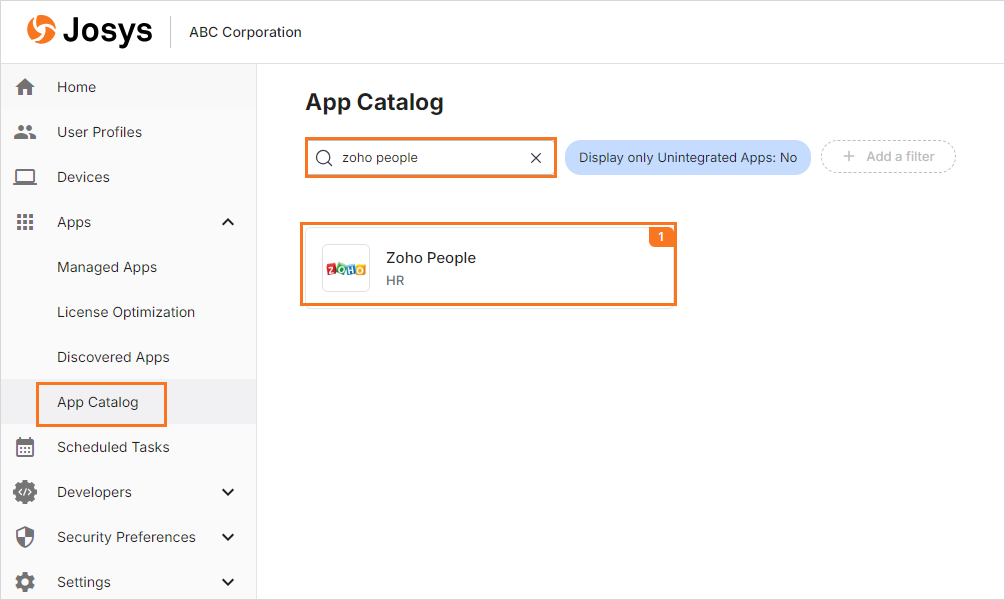
Task: Click the Devices laptop icon
Action: [25, 177]
